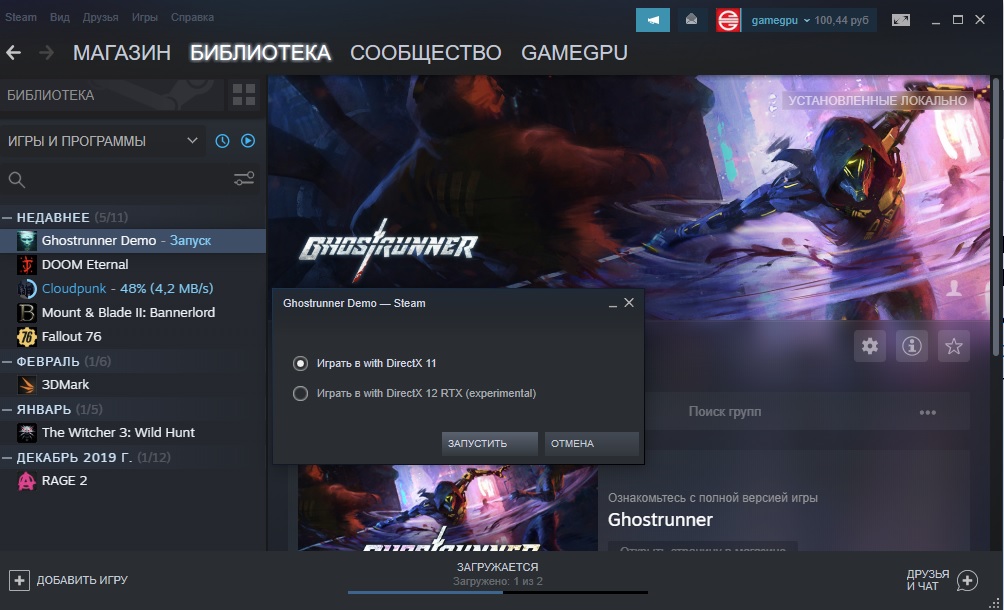1004x610 pixels.
Task: Select Fallout 76 in the library
Action: click(133, 337)
